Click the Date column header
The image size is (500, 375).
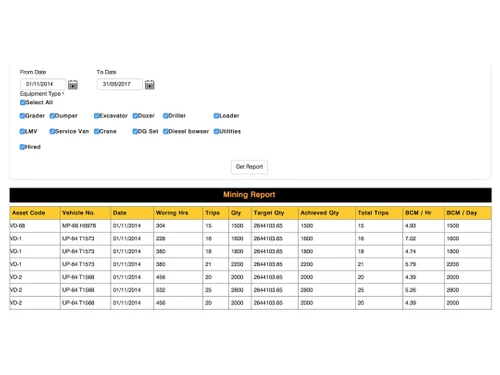(132, 213)
